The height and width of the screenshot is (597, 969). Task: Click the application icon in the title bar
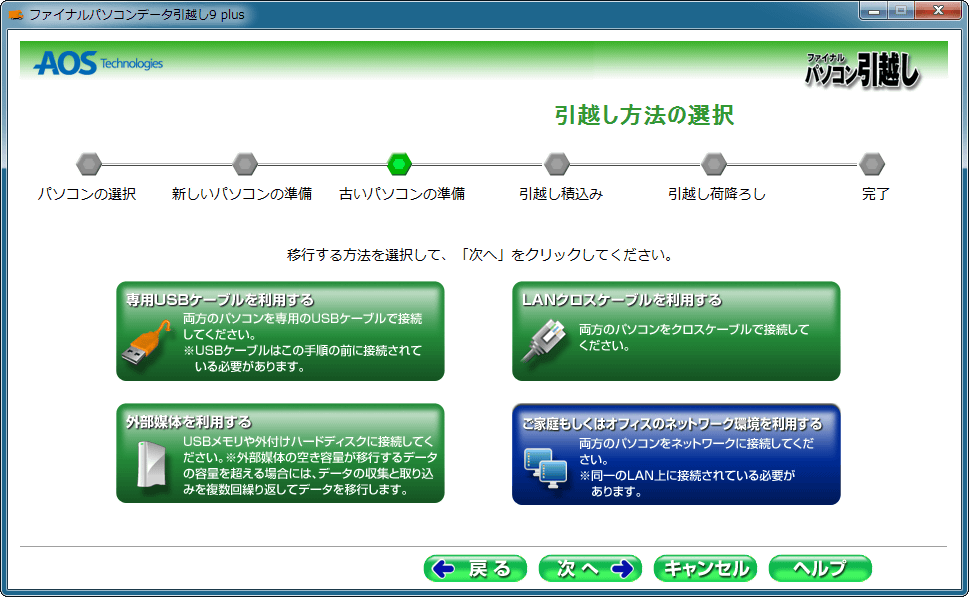[x=16, y=14]
